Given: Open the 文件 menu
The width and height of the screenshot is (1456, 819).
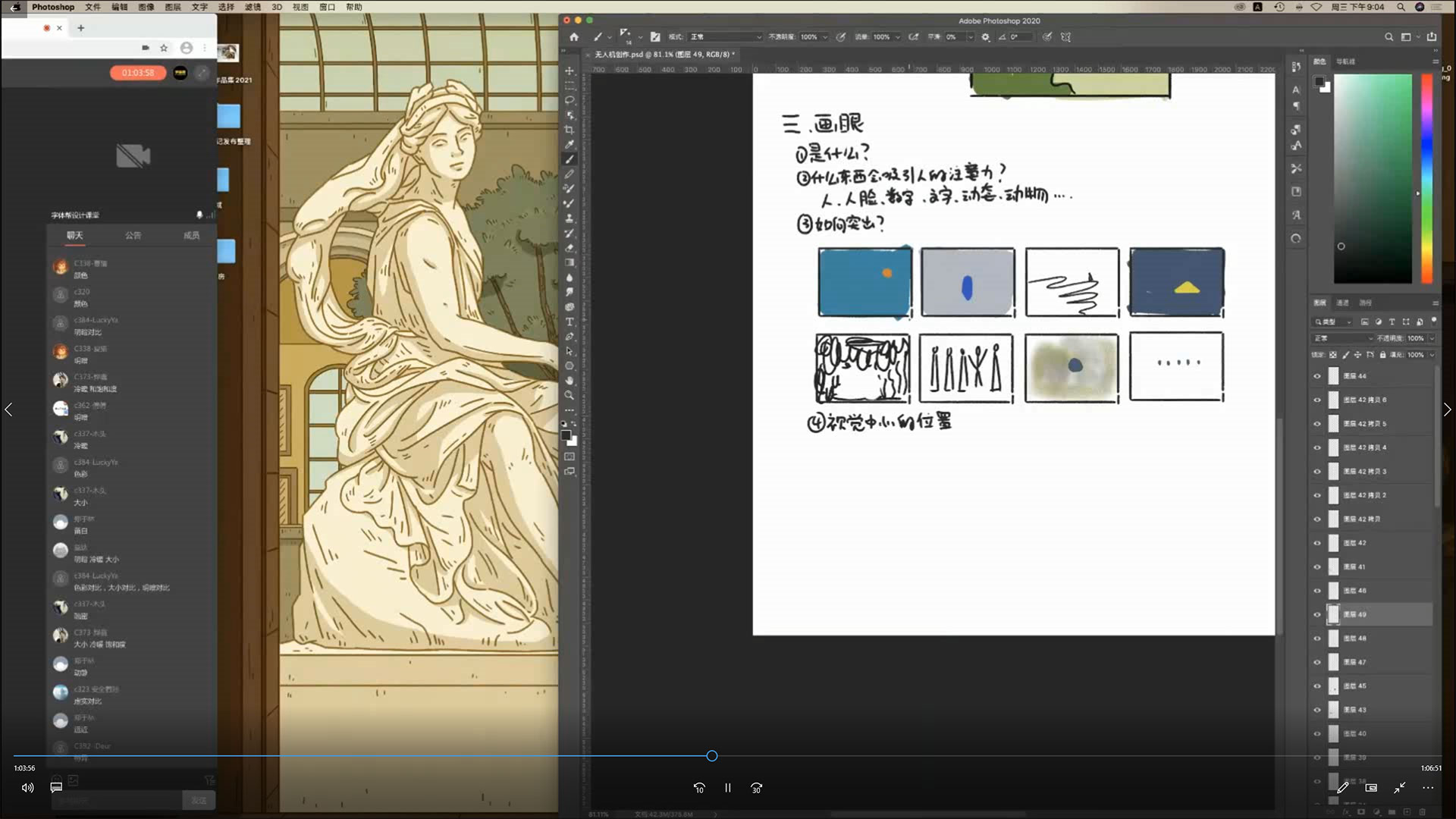Looking at the screenshot, I should tap(93, 7).
